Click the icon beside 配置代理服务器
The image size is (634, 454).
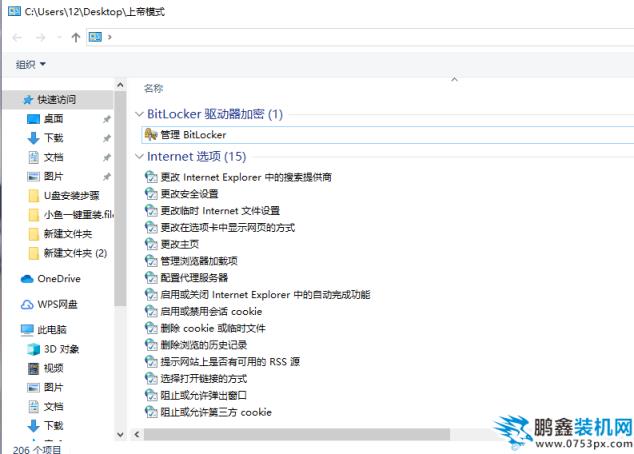tap(151, 278)
